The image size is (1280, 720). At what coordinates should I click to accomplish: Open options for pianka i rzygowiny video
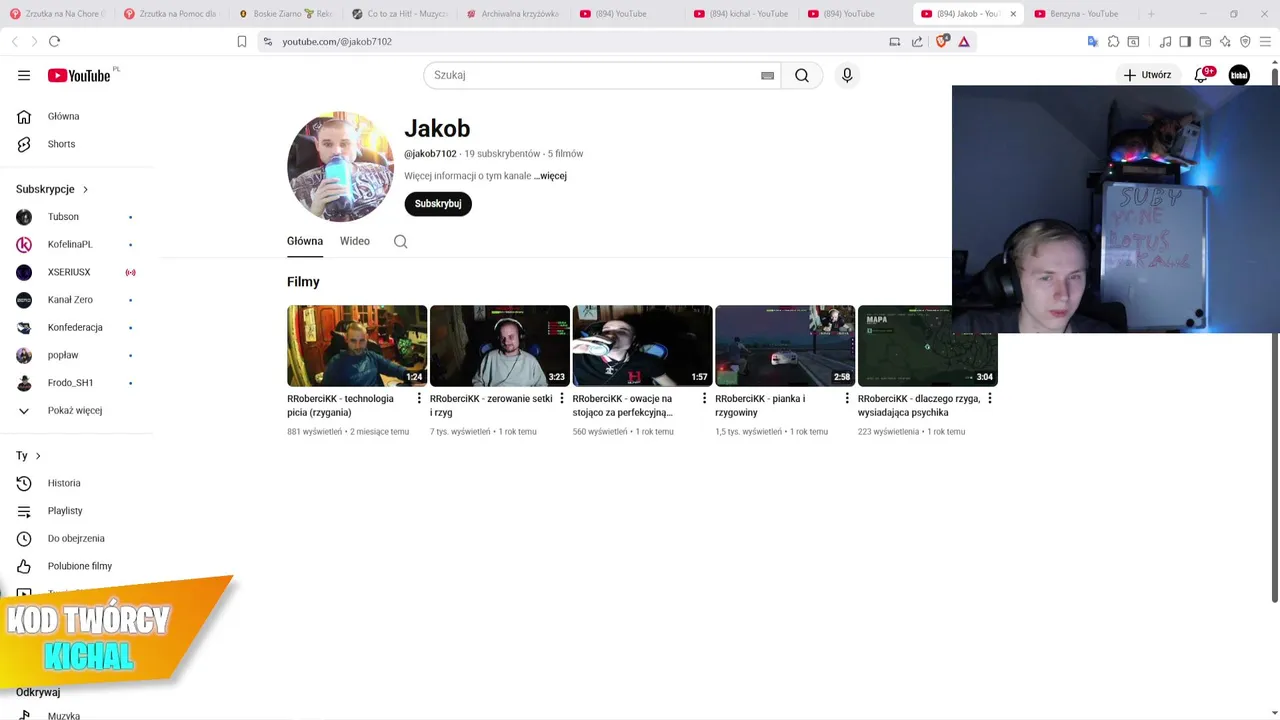click(847, 399)
